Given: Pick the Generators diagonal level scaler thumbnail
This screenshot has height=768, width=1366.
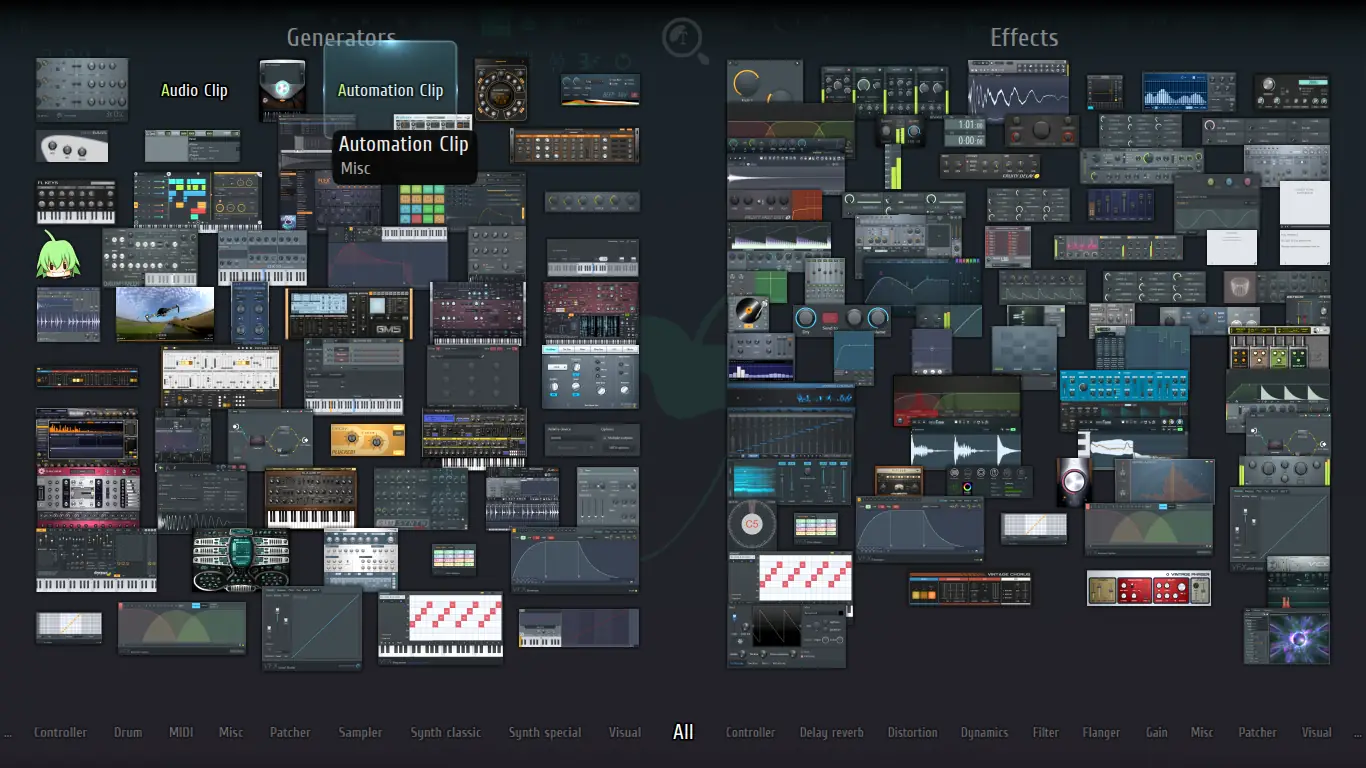Looking at the screenshot, I should click(312, 628).
